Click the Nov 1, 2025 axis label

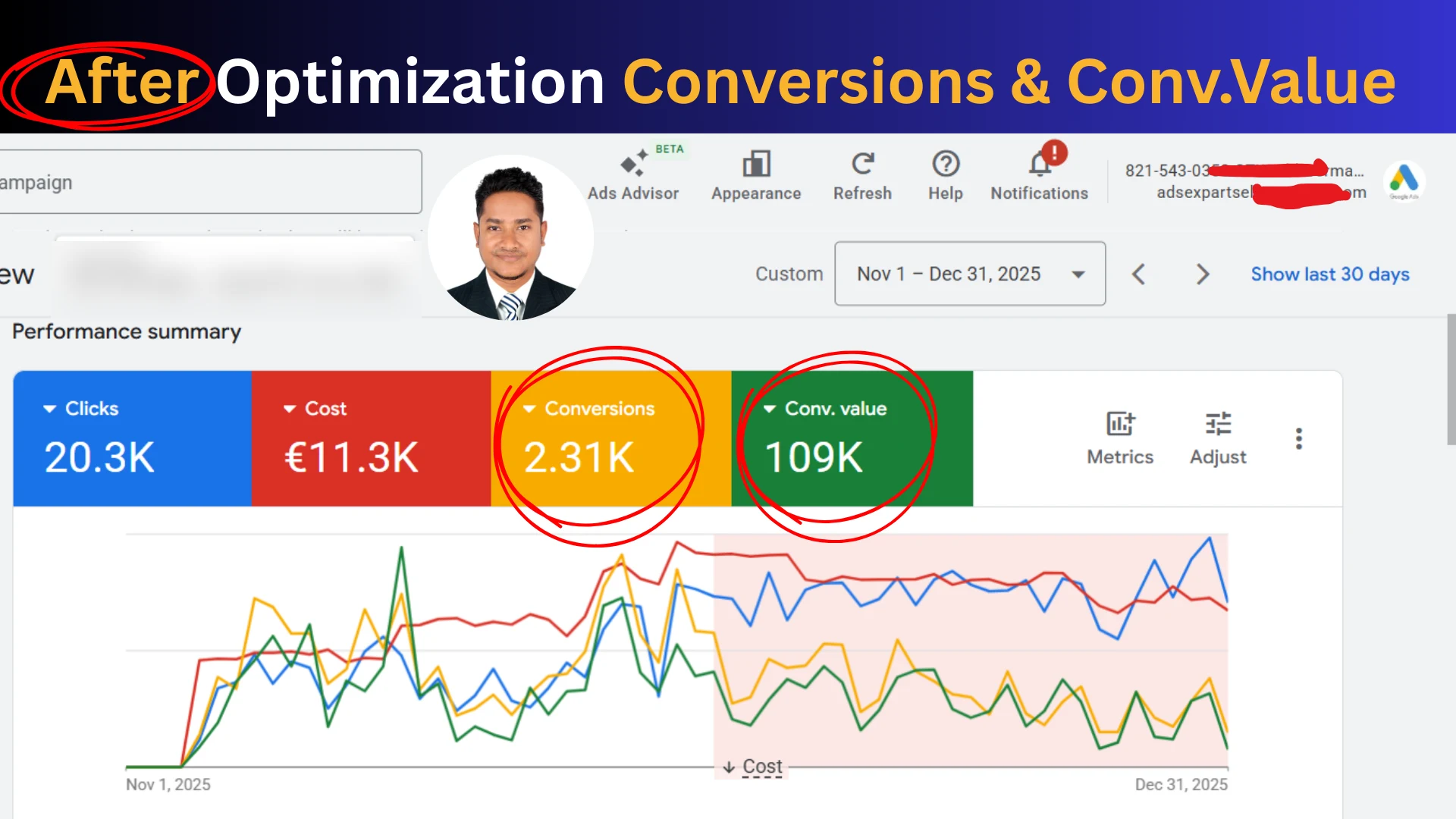[x=168, y=784]
